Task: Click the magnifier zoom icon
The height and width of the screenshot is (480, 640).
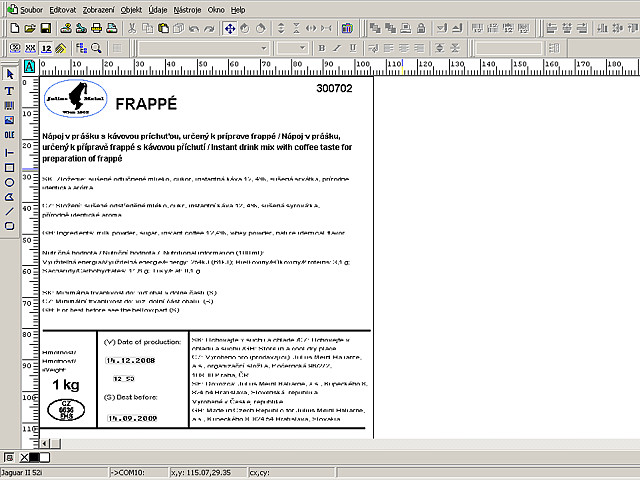Action: click(97, 48)
